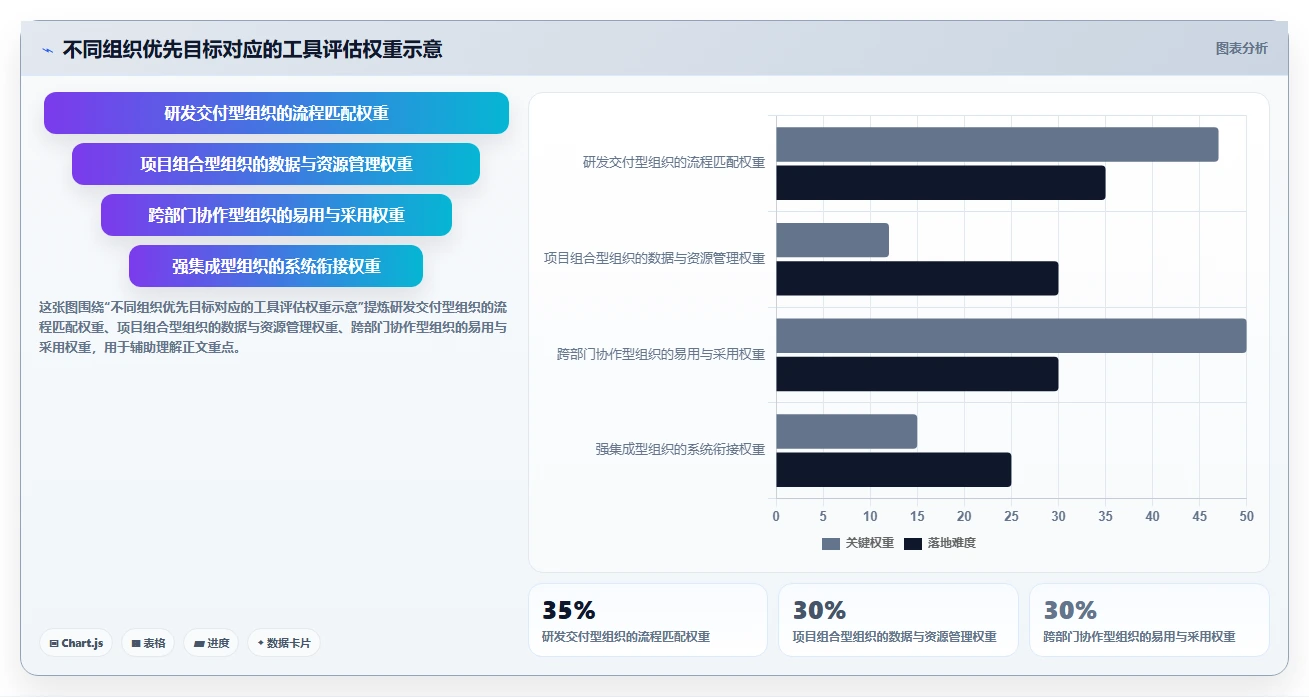Click the 进度 tag chip
The width and height of the screenshot is (1309, 697).
point(211,643)
